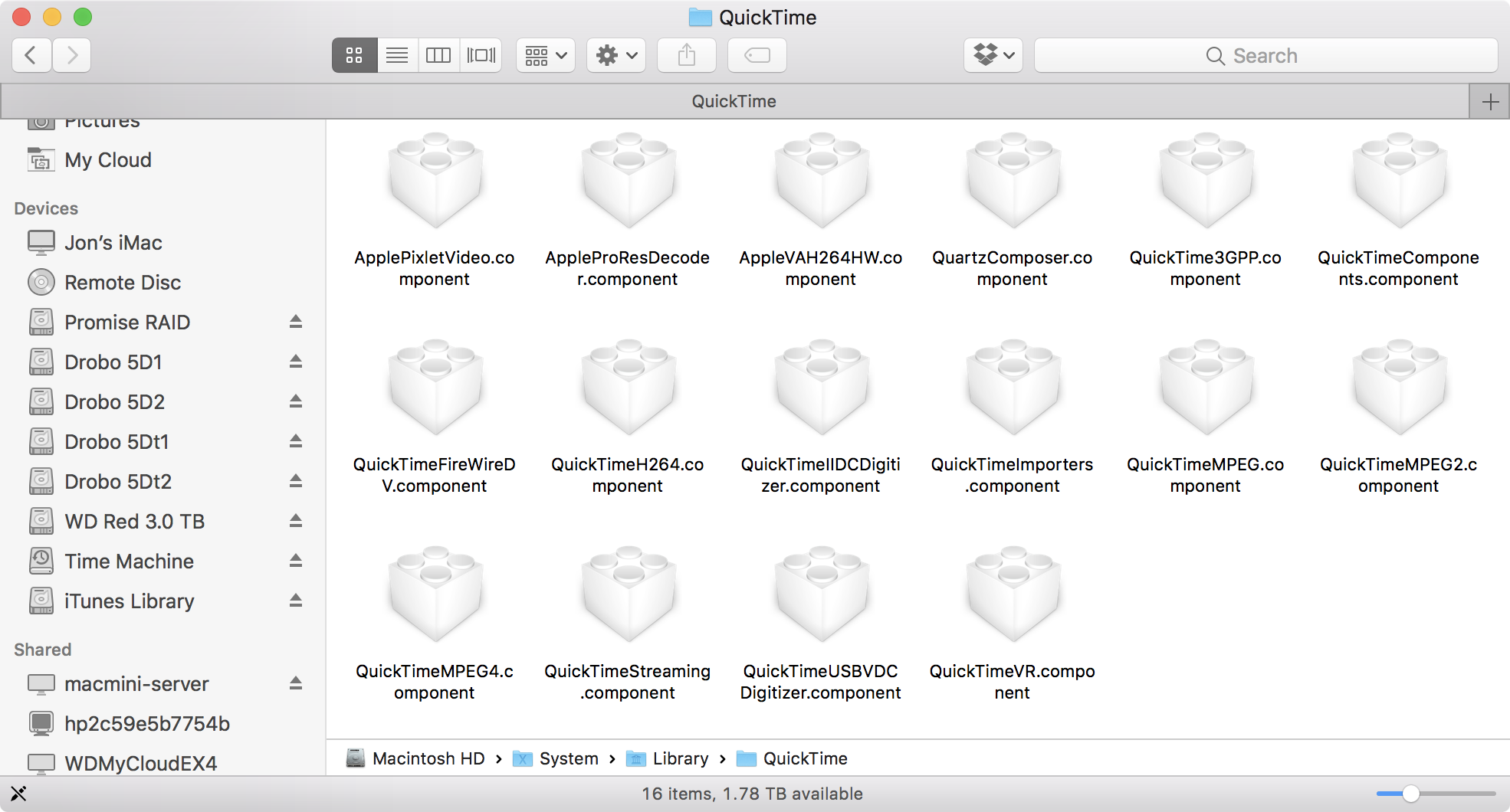Eject the Time Machine volume
The width and height of the screenshot is (1510, 812).
(x=296, y=561)
